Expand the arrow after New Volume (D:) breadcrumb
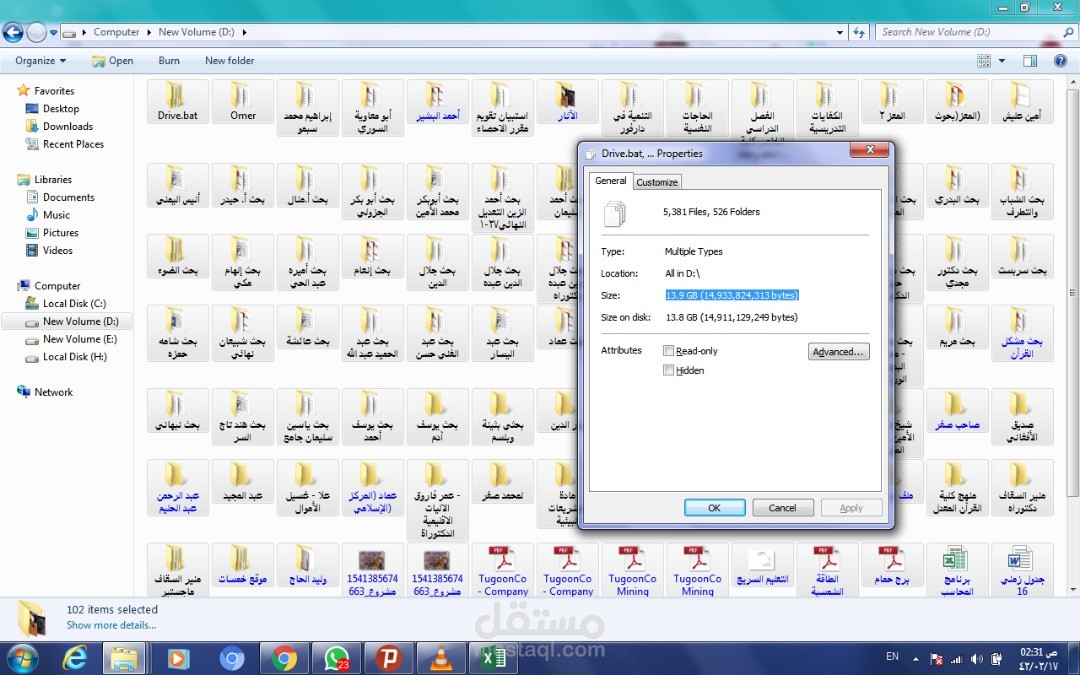Image resolution: width=1080 pixels, height=675 pixels. 245,32
